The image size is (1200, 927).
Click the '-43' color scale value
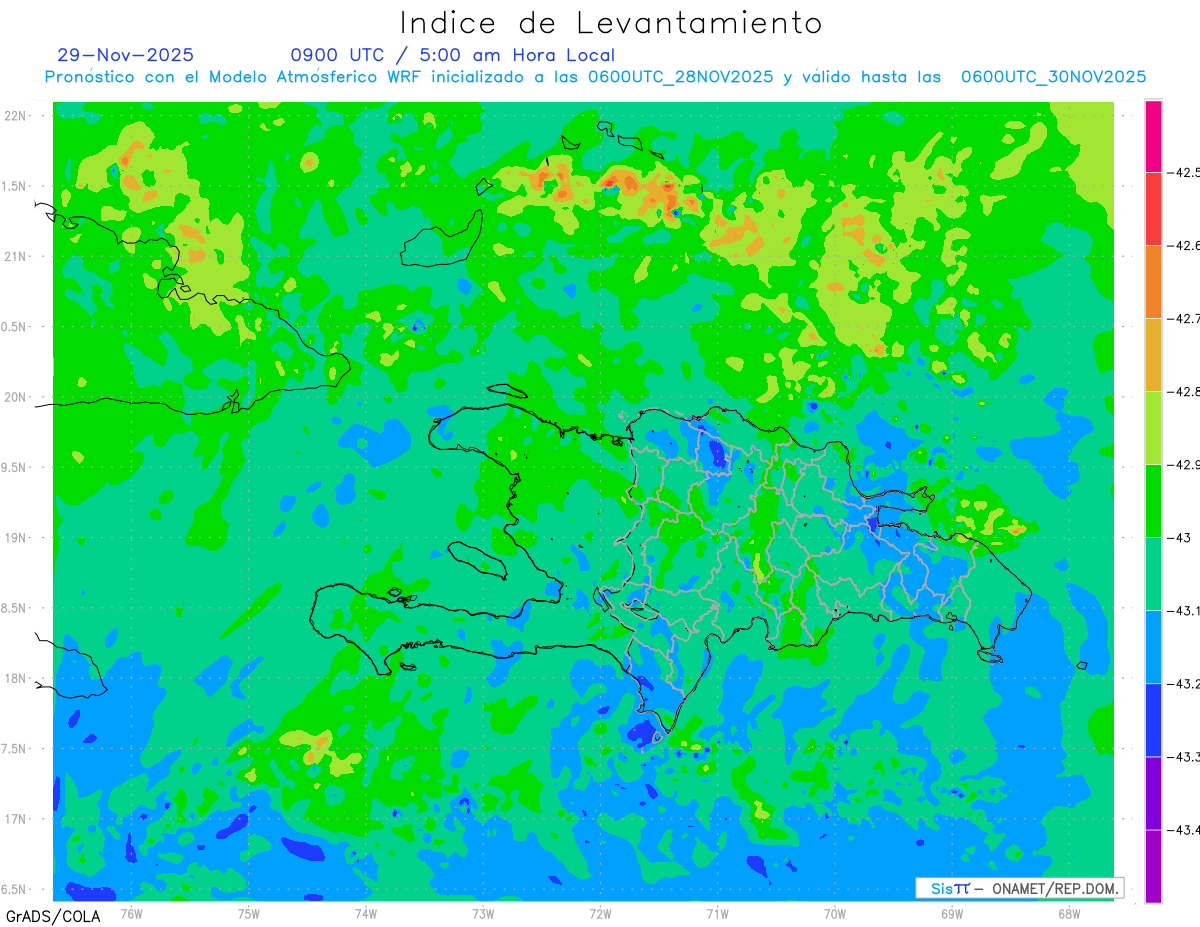point(1181,538)
